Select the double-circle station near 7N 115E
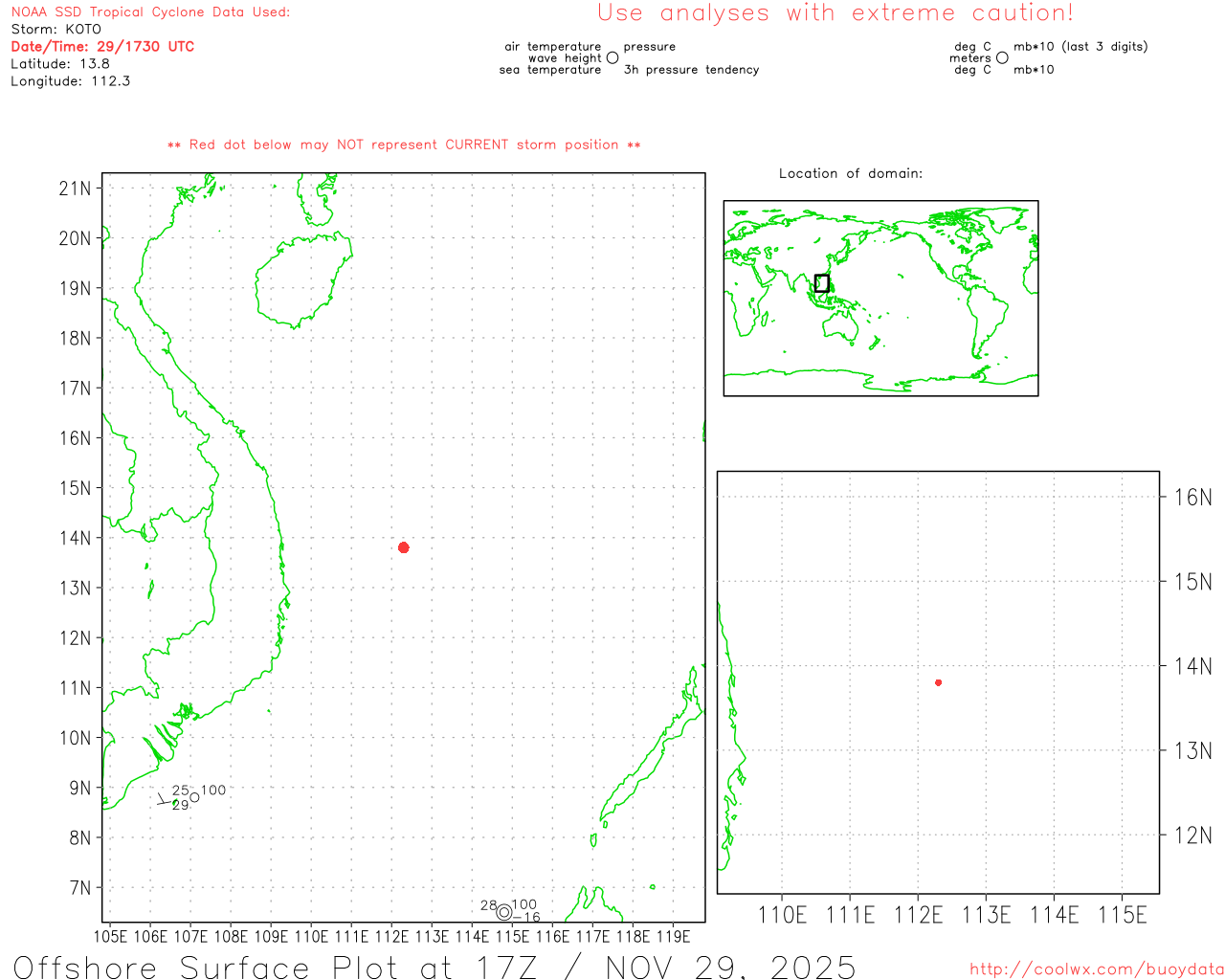Viewport: 1225px width, 980px height. point(504,912)
